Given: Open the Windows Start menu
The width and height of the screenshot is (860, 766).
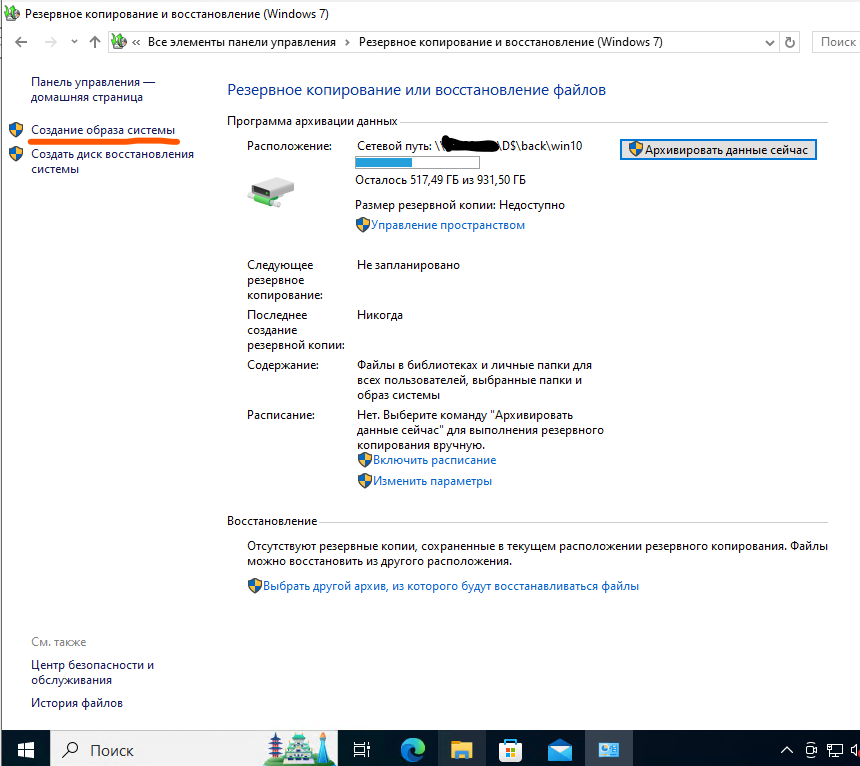Looking at the screenshot, I should (x=26, y=749).
